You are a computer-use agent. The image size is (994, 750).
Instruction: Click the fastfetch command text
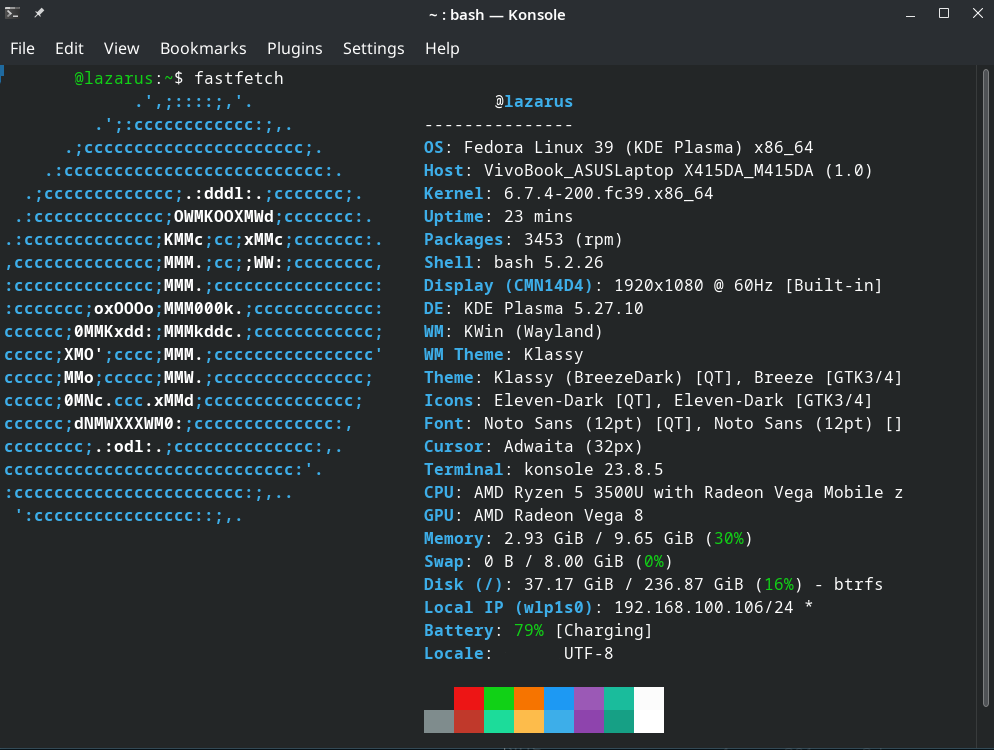click(x=239, y=78)
